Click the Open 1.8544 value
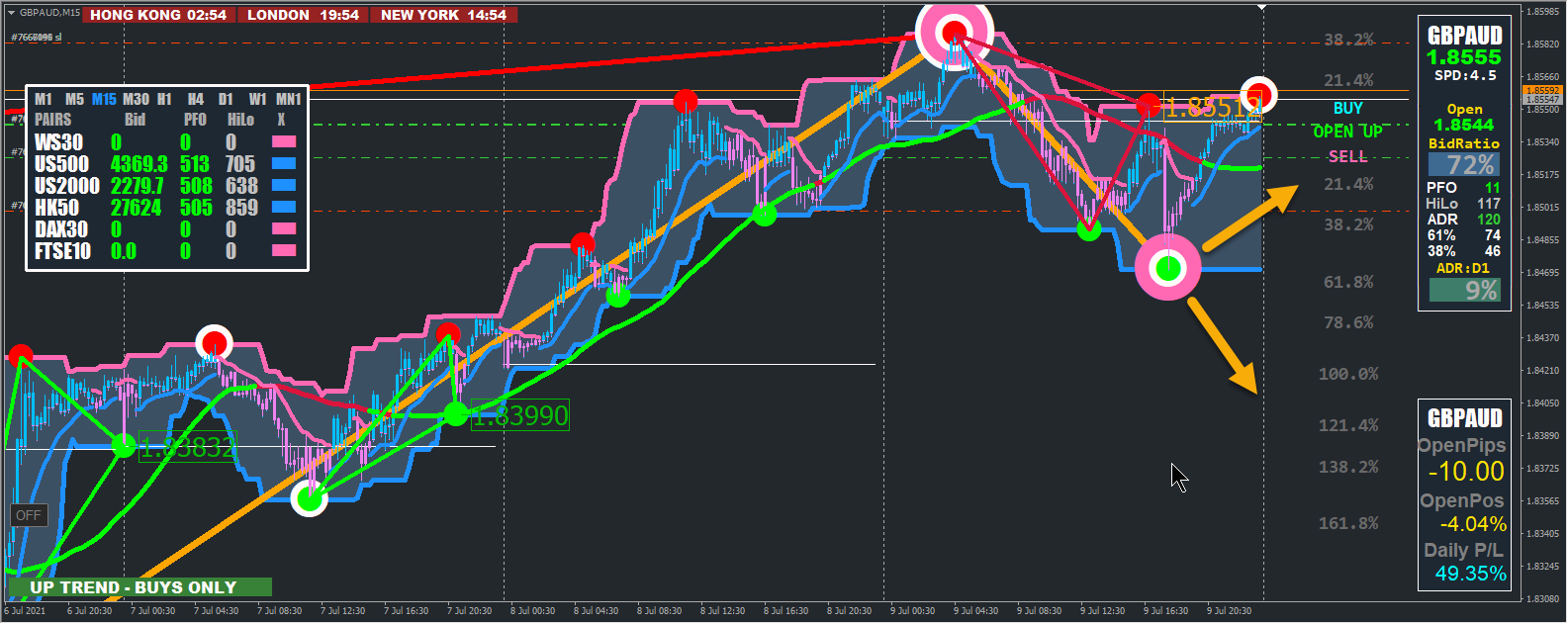Image resolution: width=1568 pixels, height=624 pixels. coord(1464,125)
